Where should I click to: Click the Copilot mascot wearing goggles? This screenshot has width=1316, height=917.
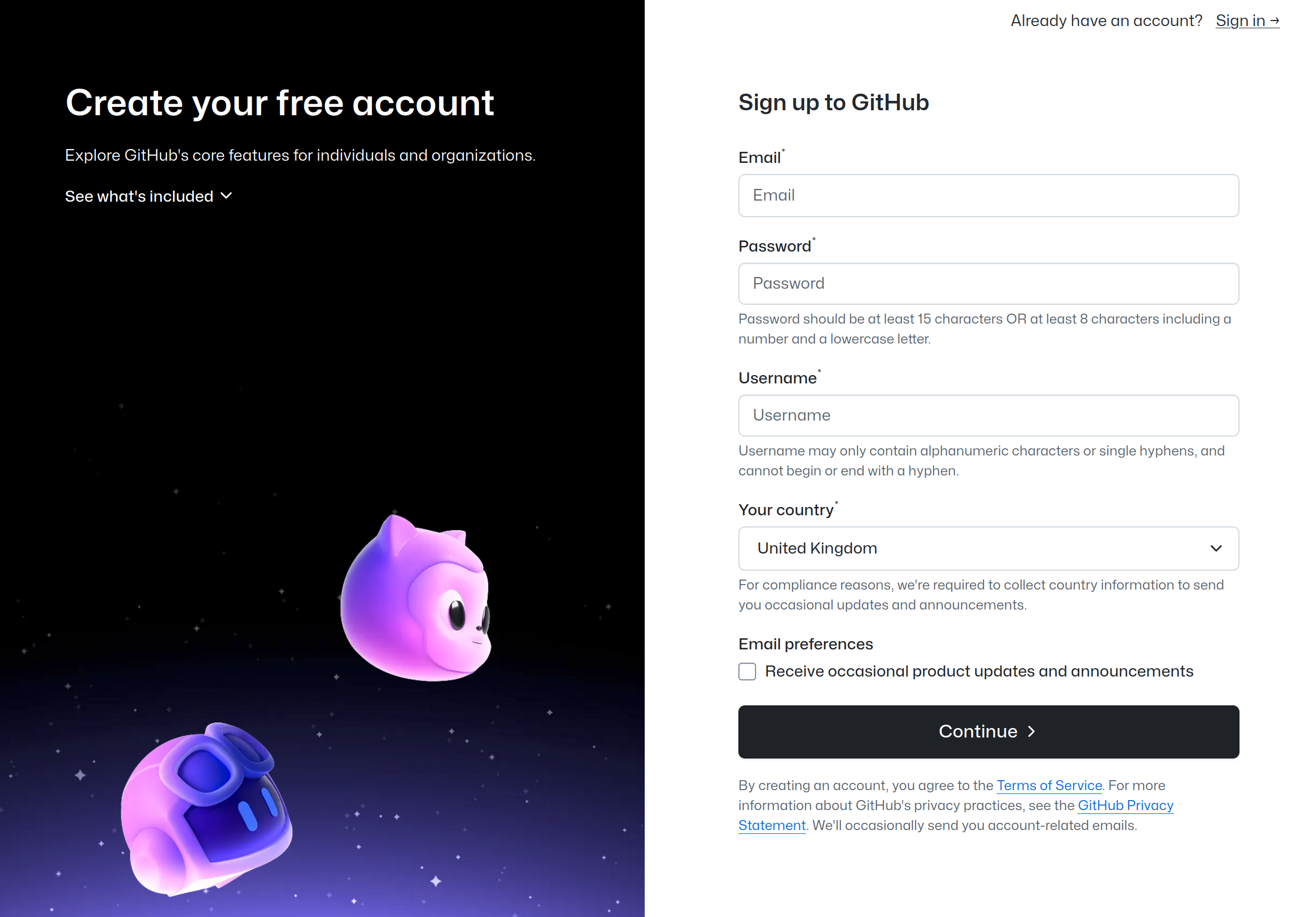pyautogui.click(x=206, y=808)
